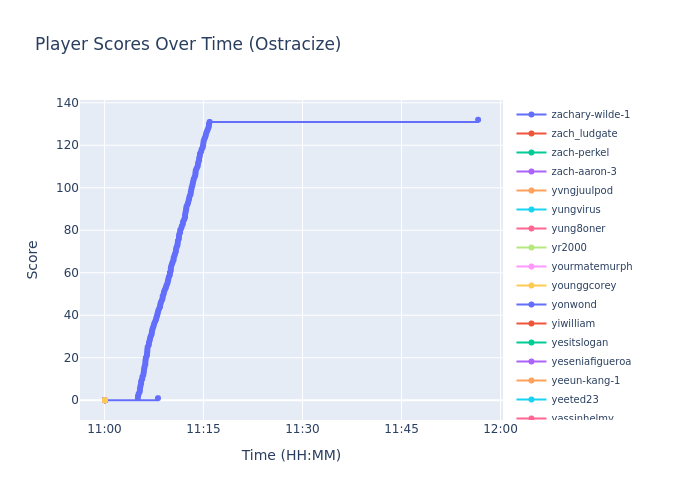
Task: Toggle the yeeun-kang-1 legend item
Action: pos(585,381)
